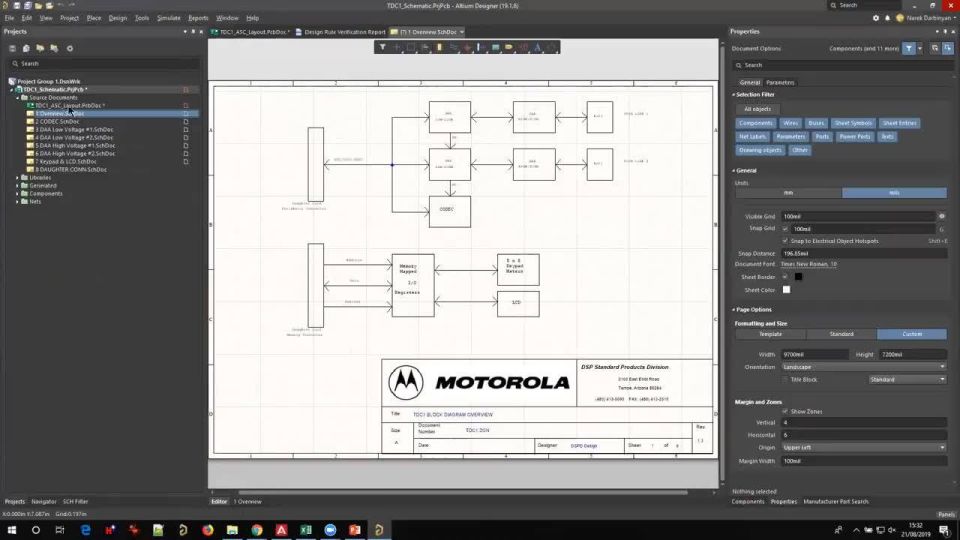Click the notifications bell icon in the title bar

[x=887, y=18]
